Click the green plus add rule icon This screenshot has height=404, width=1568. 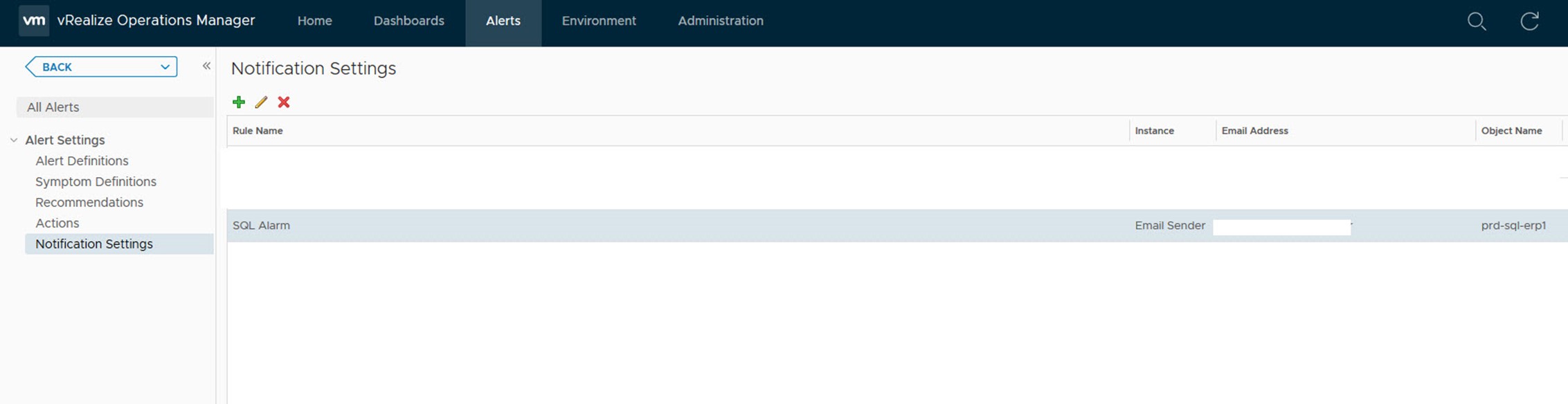239,102
